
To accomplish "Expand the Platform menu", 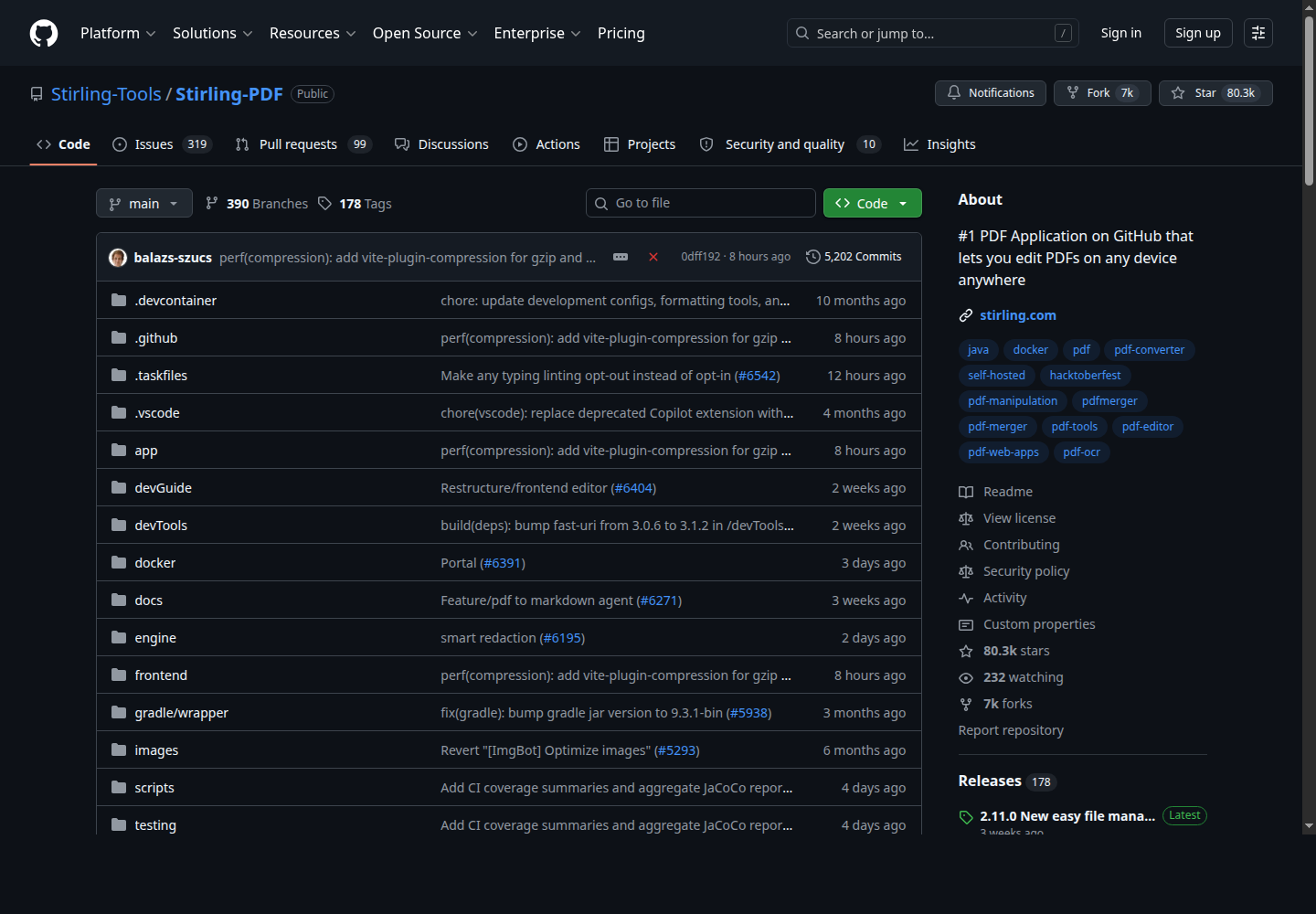I will (x=118, y=33).
